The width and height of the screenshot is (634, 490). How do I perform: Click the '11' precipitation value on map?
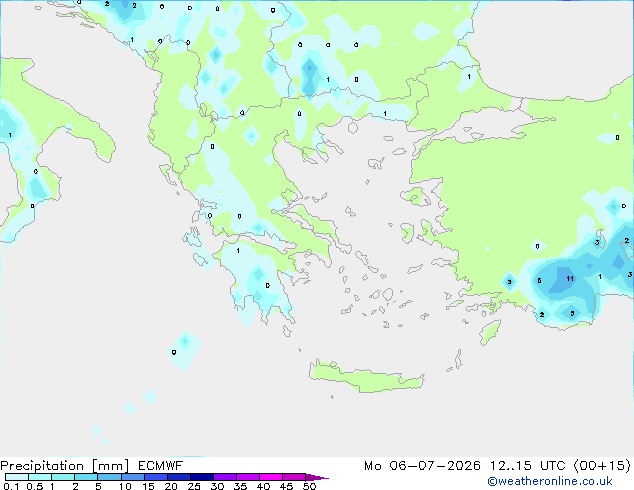[570, 279]
